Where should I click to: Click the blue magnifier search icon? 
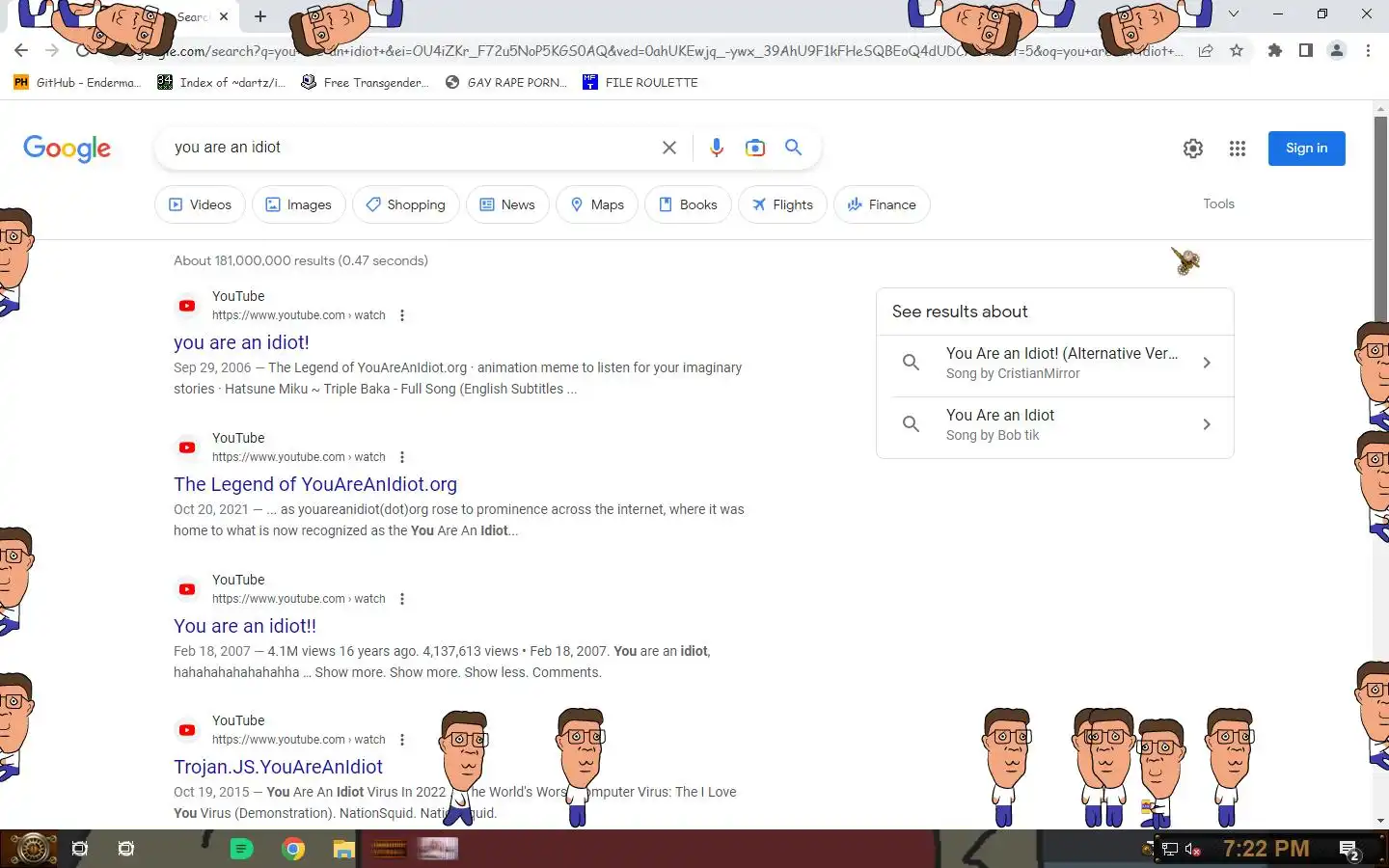793,148
